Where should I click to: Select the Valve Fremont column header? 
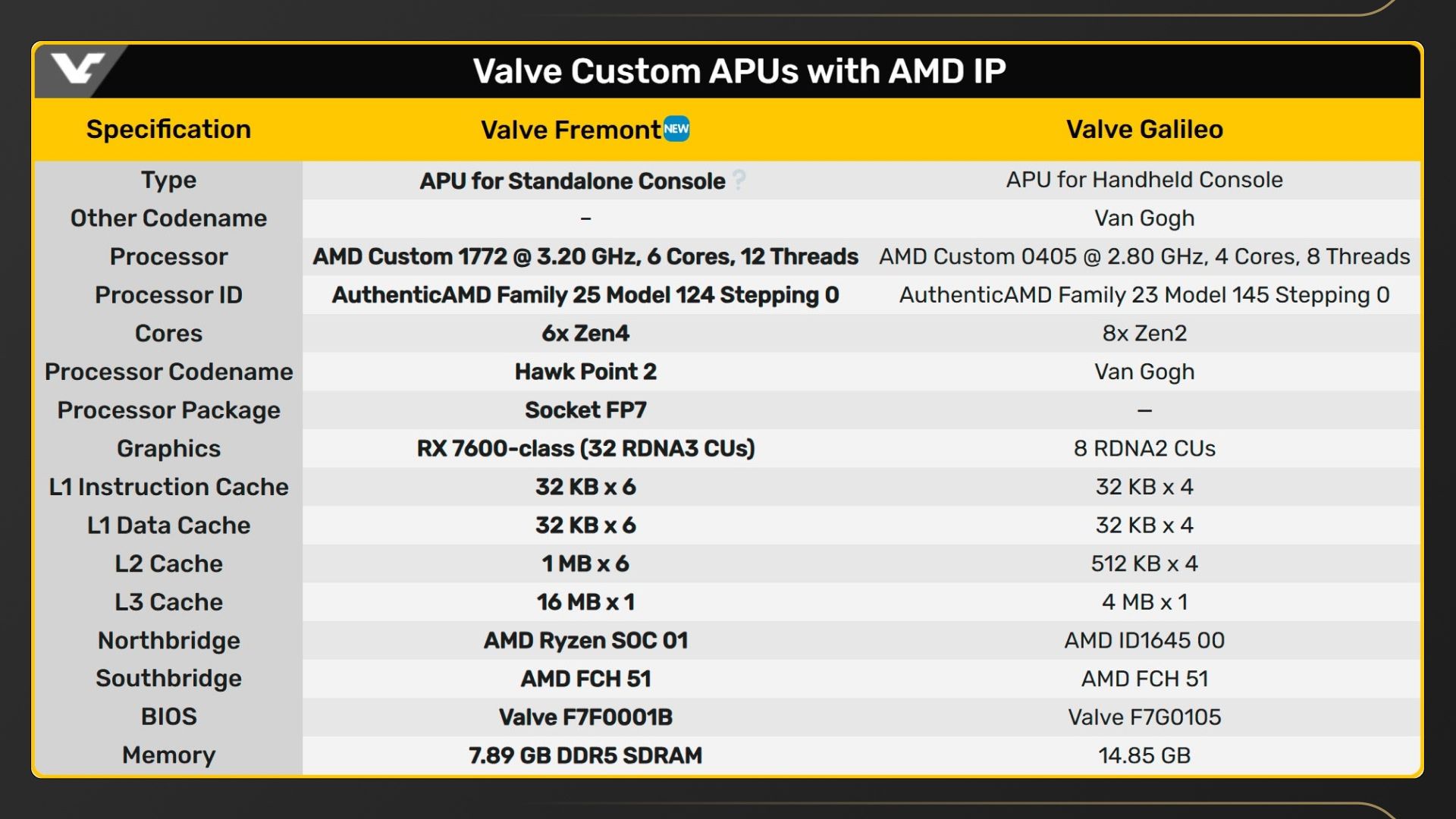(570, 130)
